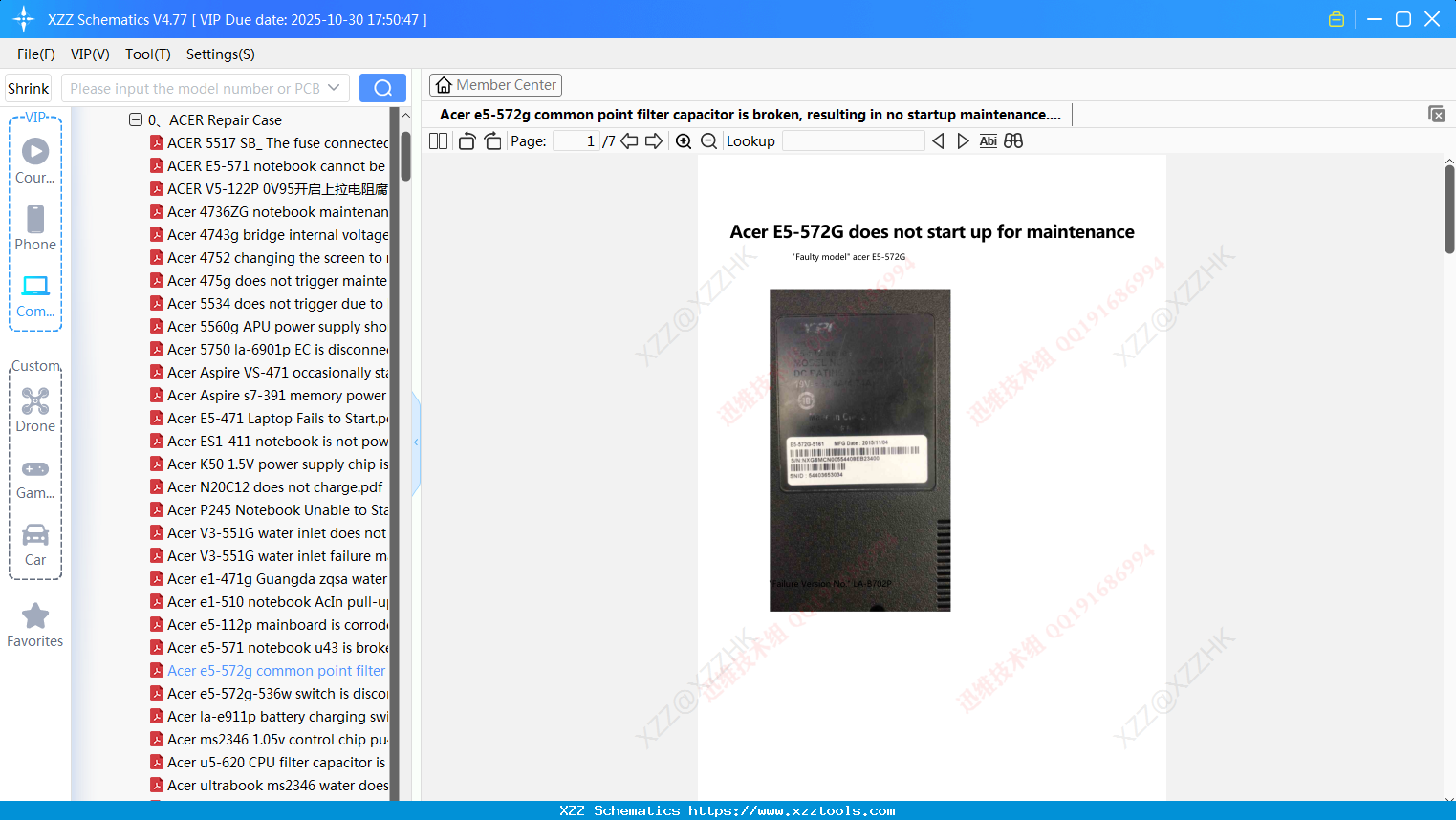The height and width of the screenshot is (820, 1456).
Task: Open Acer N20C12 does not charge.pdf
Action: click(x=269, y=487)
